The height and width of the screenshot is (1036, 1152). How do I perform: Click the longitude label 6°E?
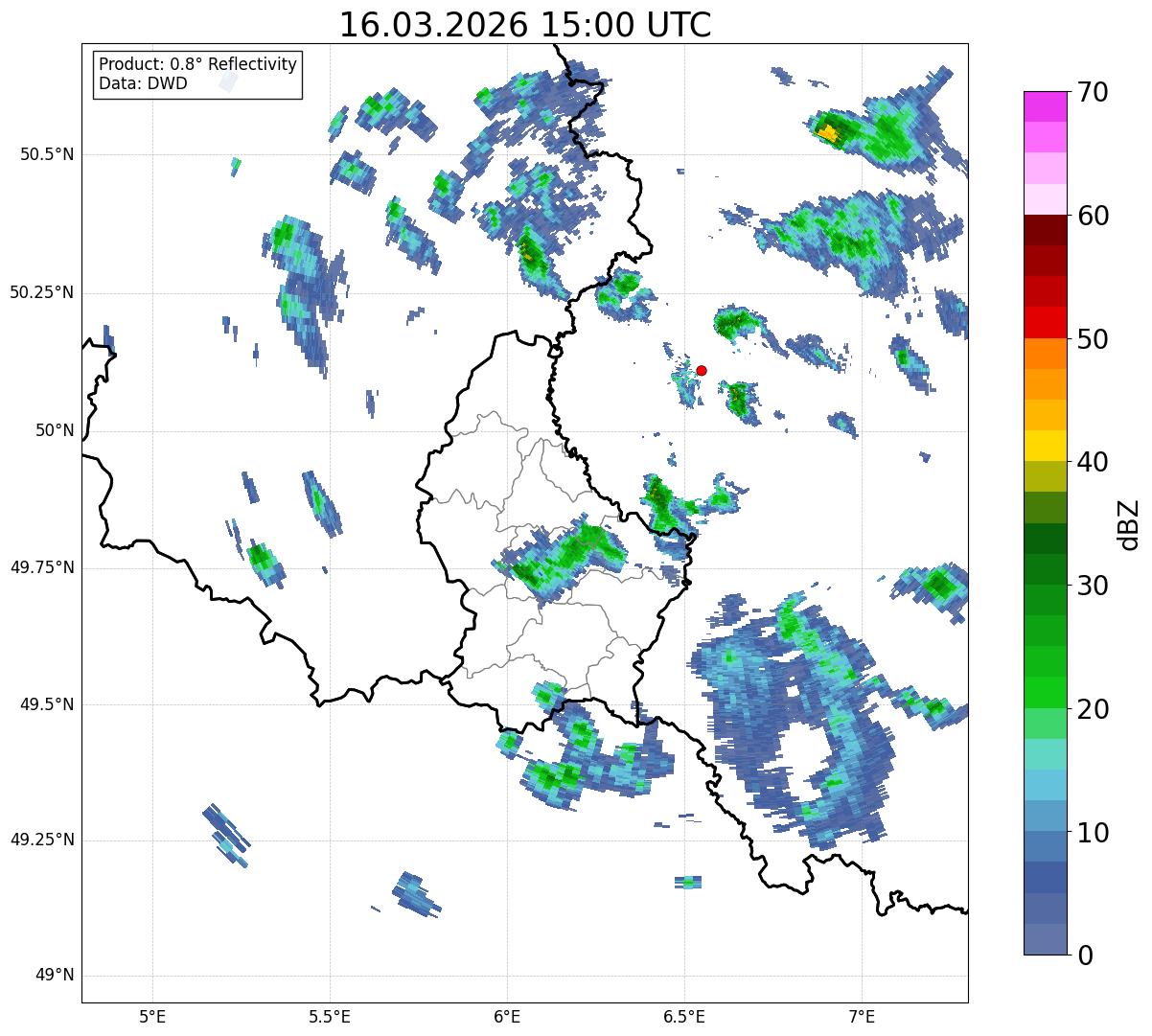(507, 1016)
